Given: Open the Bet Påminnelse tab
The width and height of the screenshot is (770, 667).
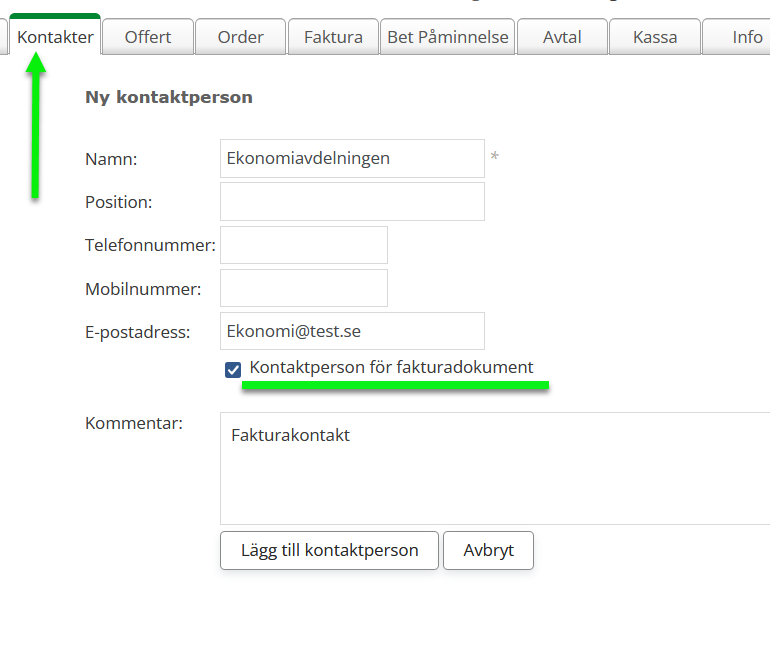Looking at the screenshot, I should [448, 37].
